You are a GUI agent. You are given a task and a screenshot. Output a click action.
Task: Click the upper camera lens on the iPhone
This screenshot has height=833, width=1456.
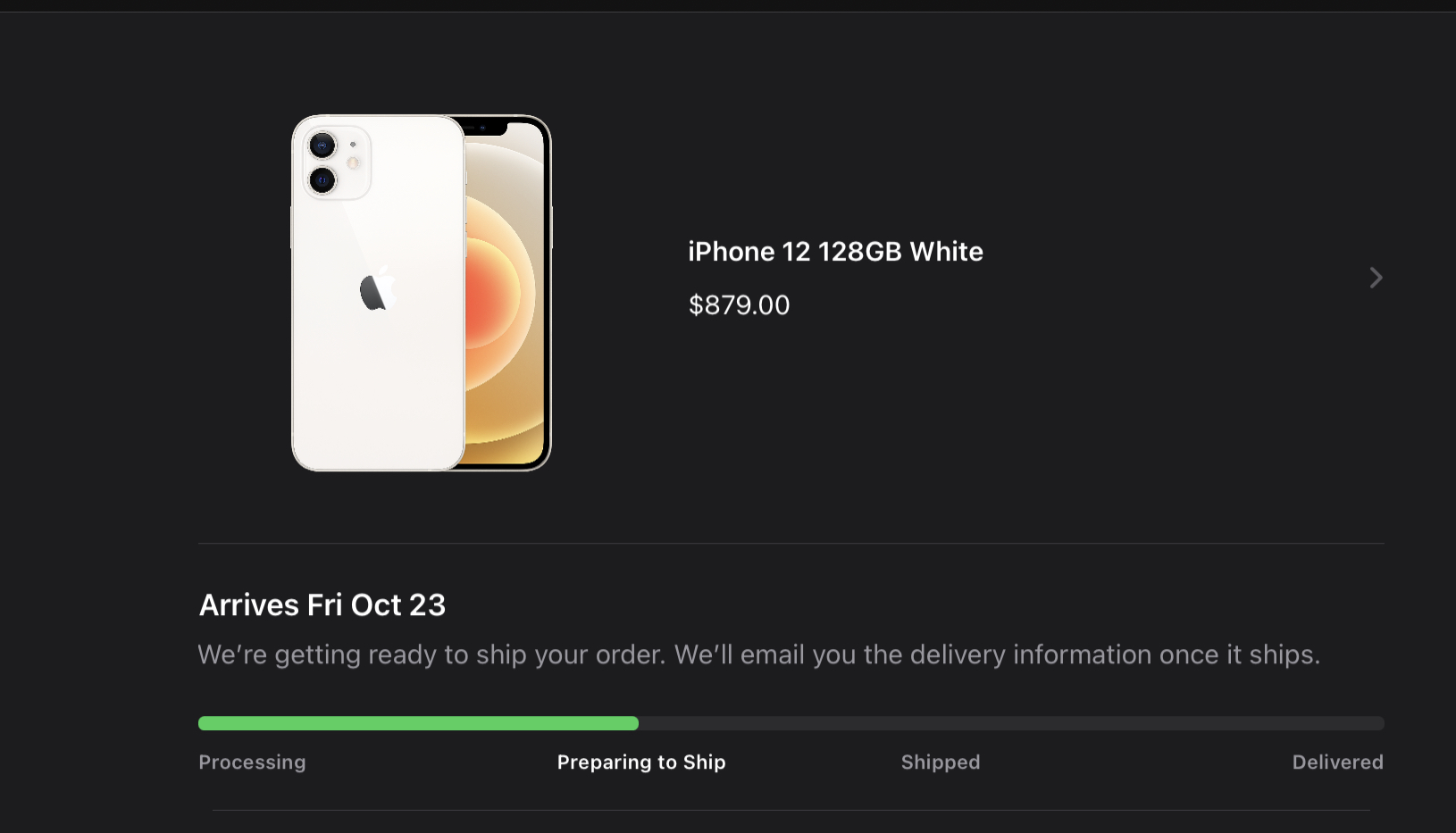(322, 145)
